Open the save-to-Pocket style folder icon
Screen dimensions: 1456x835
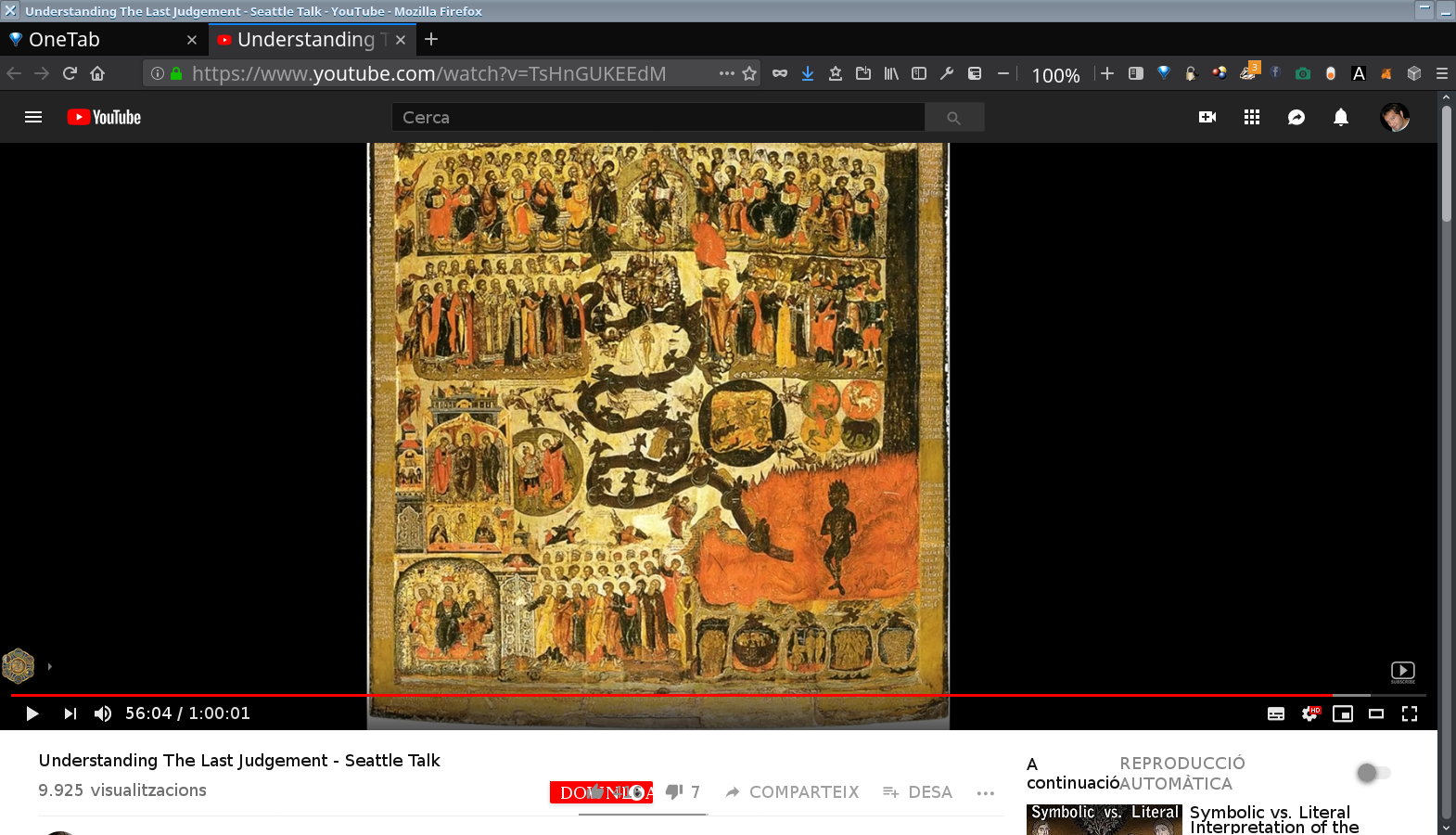pos(863,73)
